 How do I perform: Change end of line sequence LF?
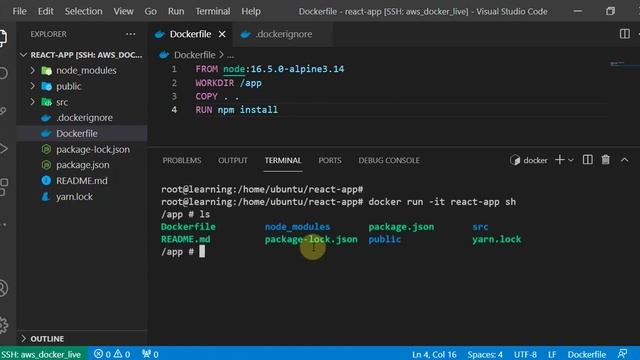[x=552, y=354]
